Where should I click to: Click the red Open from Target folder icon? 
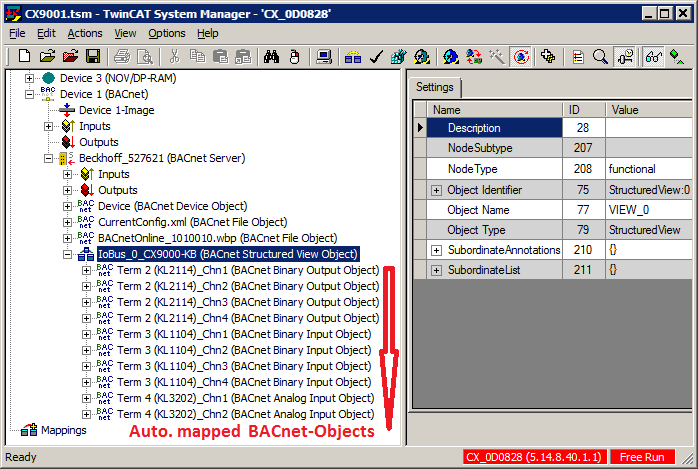70,57
